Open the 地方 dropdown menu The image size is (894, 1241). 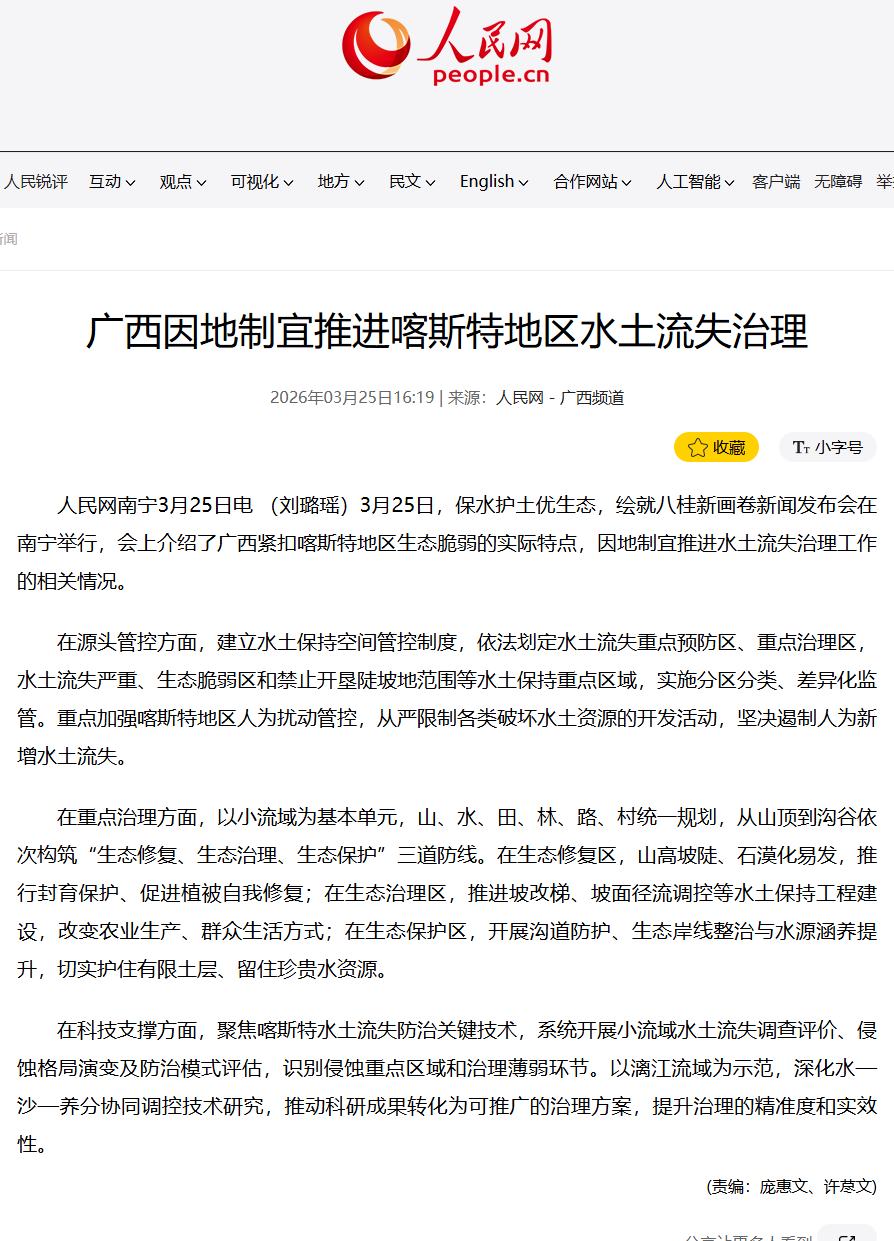341,182
